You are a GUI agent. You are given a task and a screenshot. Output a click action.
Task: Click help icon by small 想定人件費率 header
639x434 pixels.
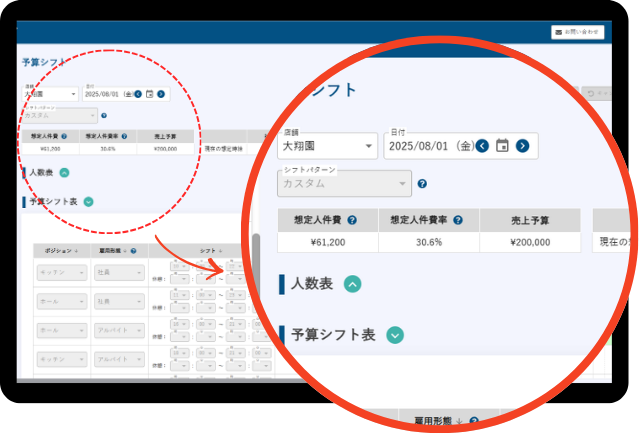tap(124, 137)
